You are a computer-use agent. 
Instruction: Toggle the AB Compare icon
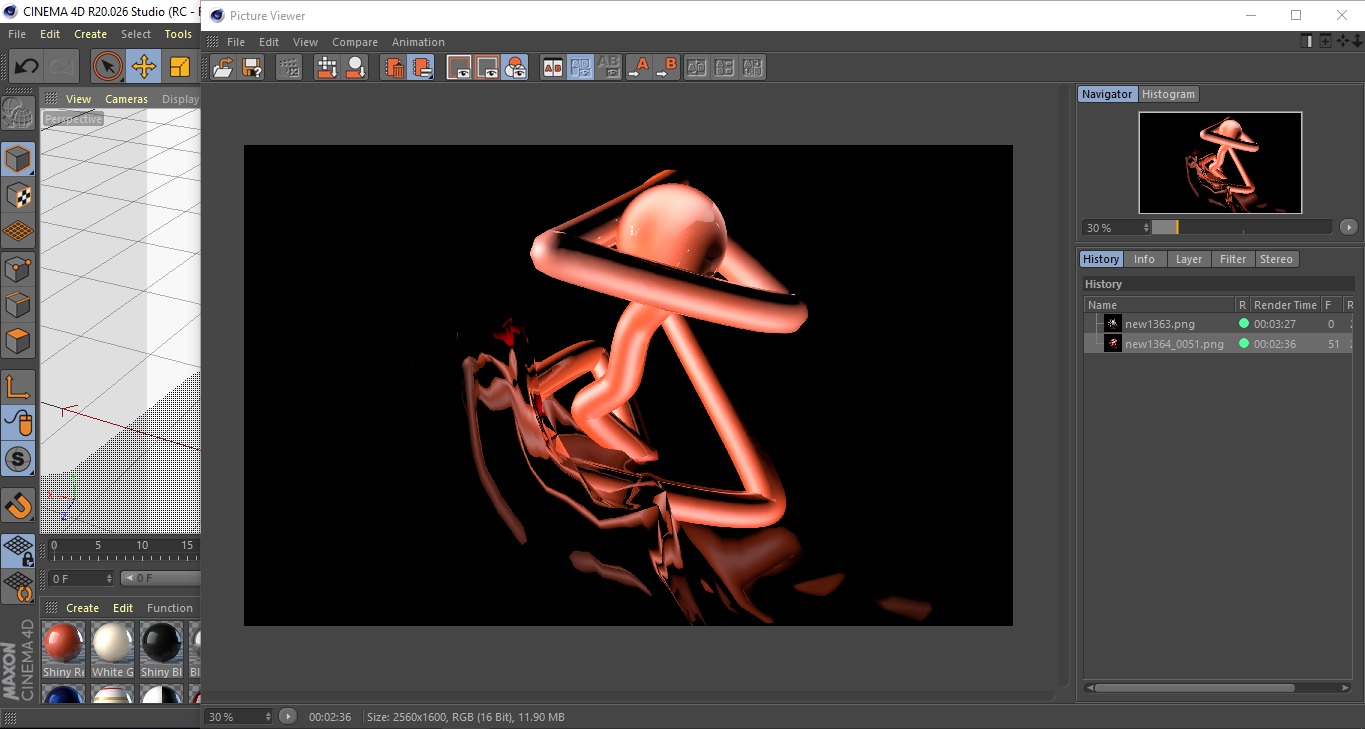(x=553, y=67)
